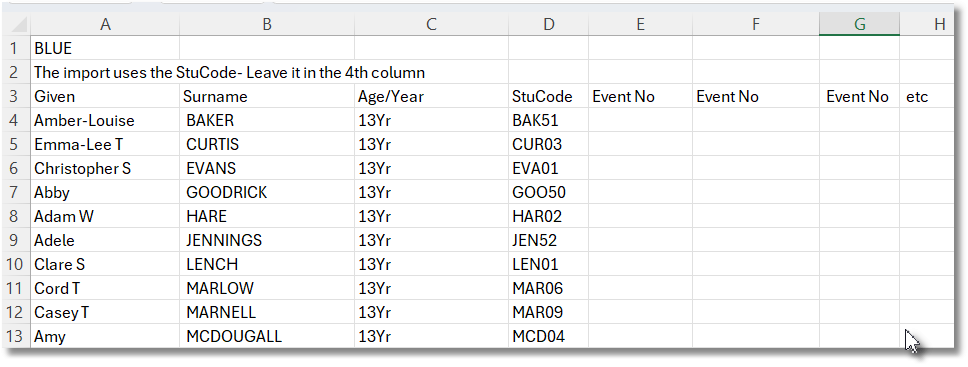Click Event No cell in column F

click(x=756, y=96)
